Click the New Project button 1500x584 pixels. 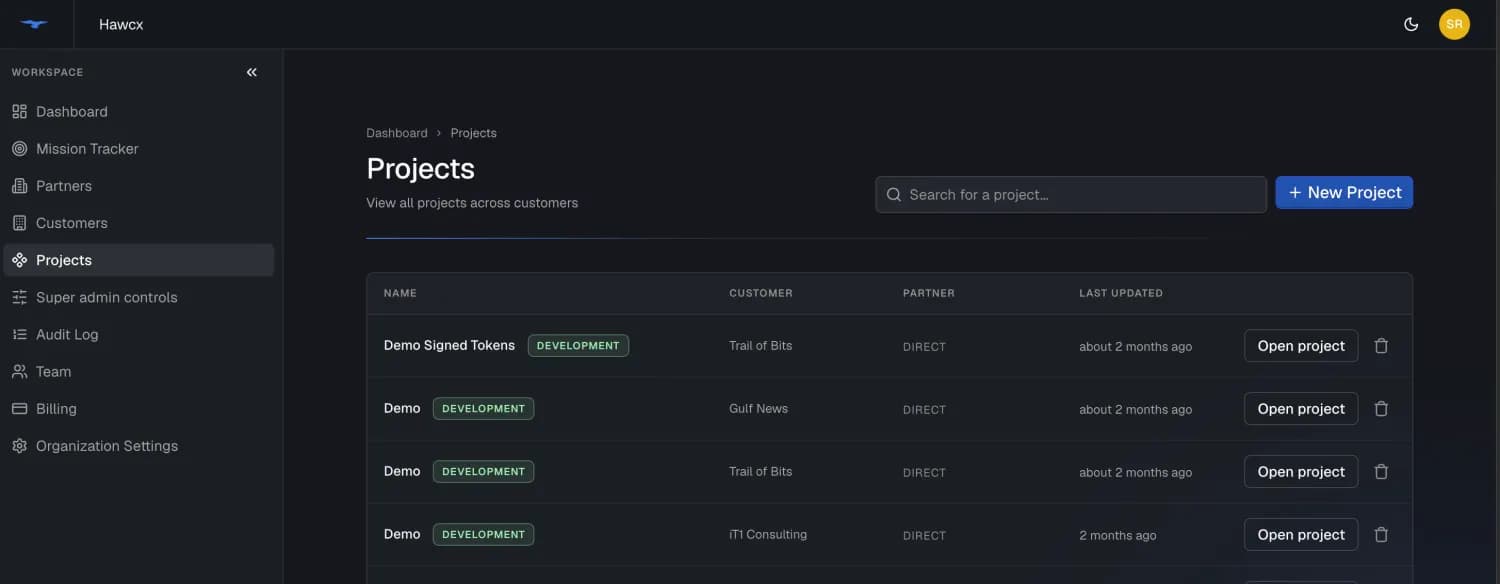pyautogui.click(x=1344, y=192)
